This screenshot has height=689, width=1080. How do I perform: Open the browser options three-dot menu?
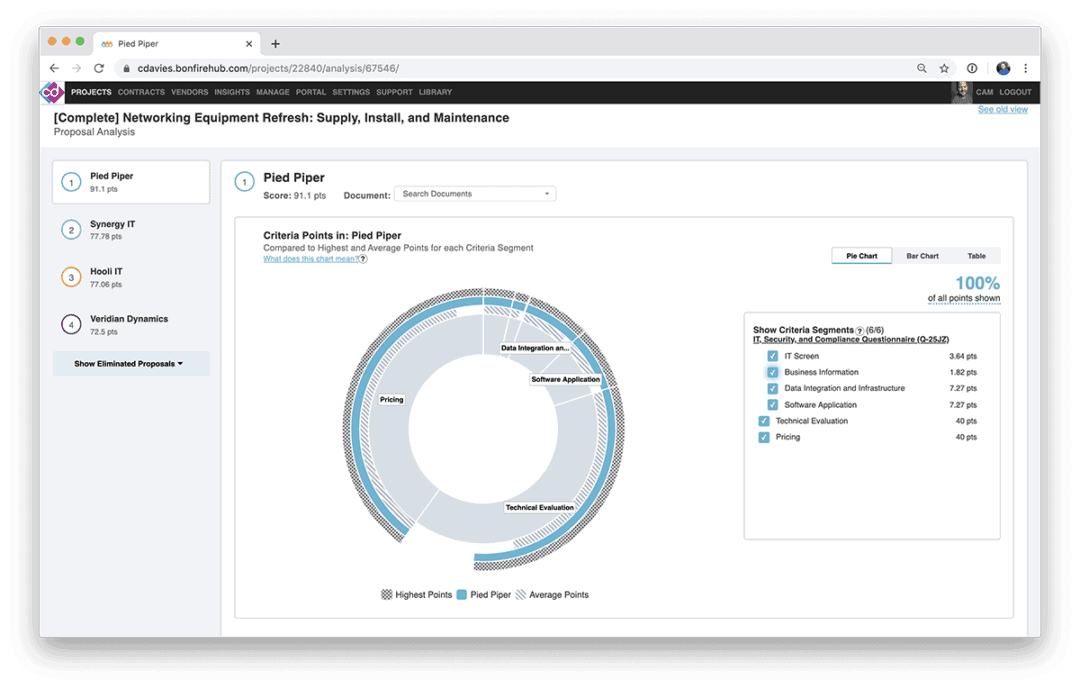[1025, 67]
